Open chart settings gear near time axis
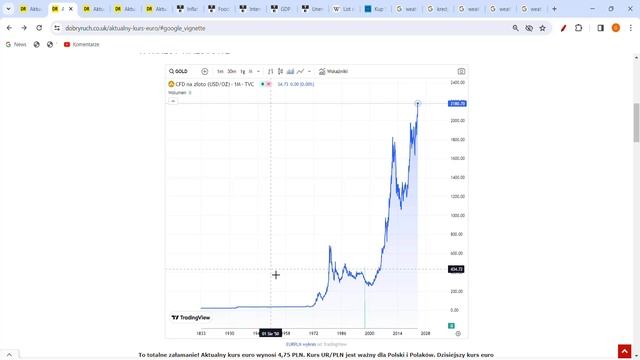 click(x=458, y=333)
